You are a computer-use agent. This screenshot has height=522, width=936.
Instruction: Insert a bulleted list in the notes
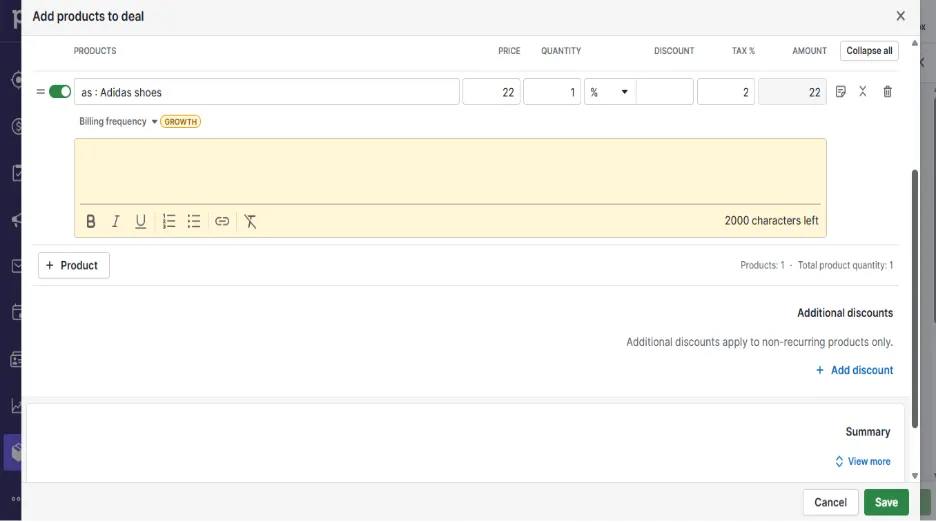click(x=193, y=222)
